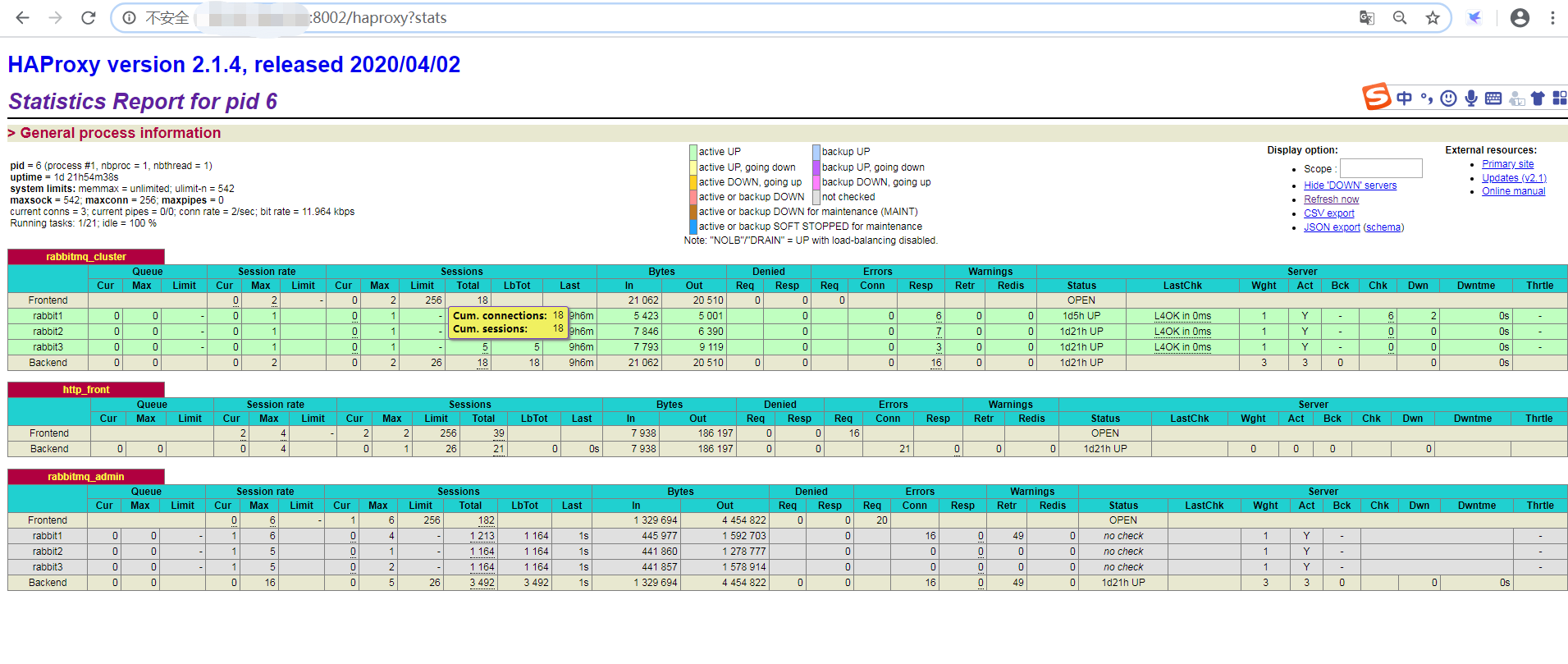Click L4OK in 0ms for rabbit2

[1182, 332]
